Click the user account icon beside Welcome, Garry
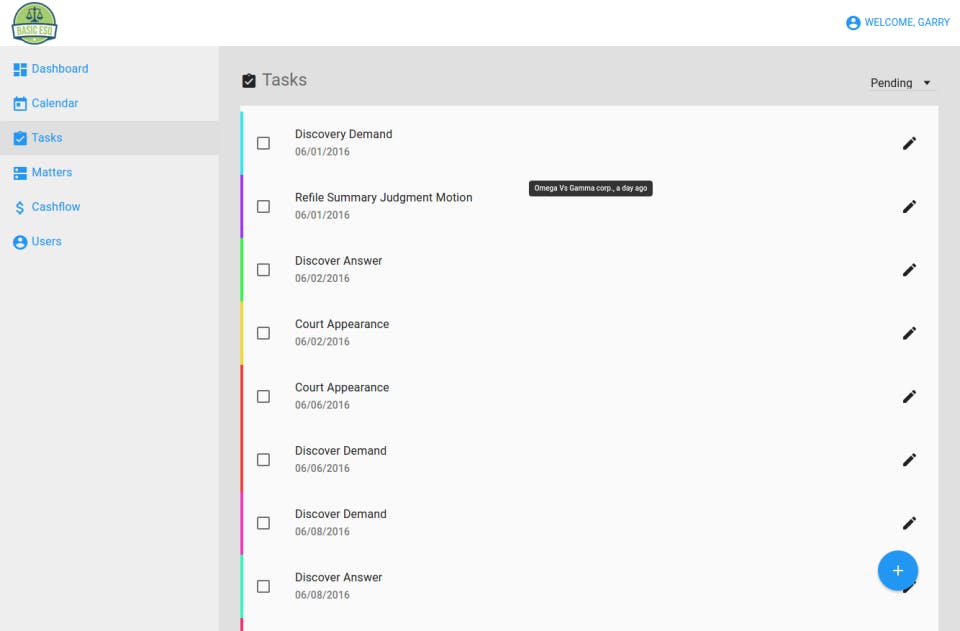 click(x=853, y=23)
